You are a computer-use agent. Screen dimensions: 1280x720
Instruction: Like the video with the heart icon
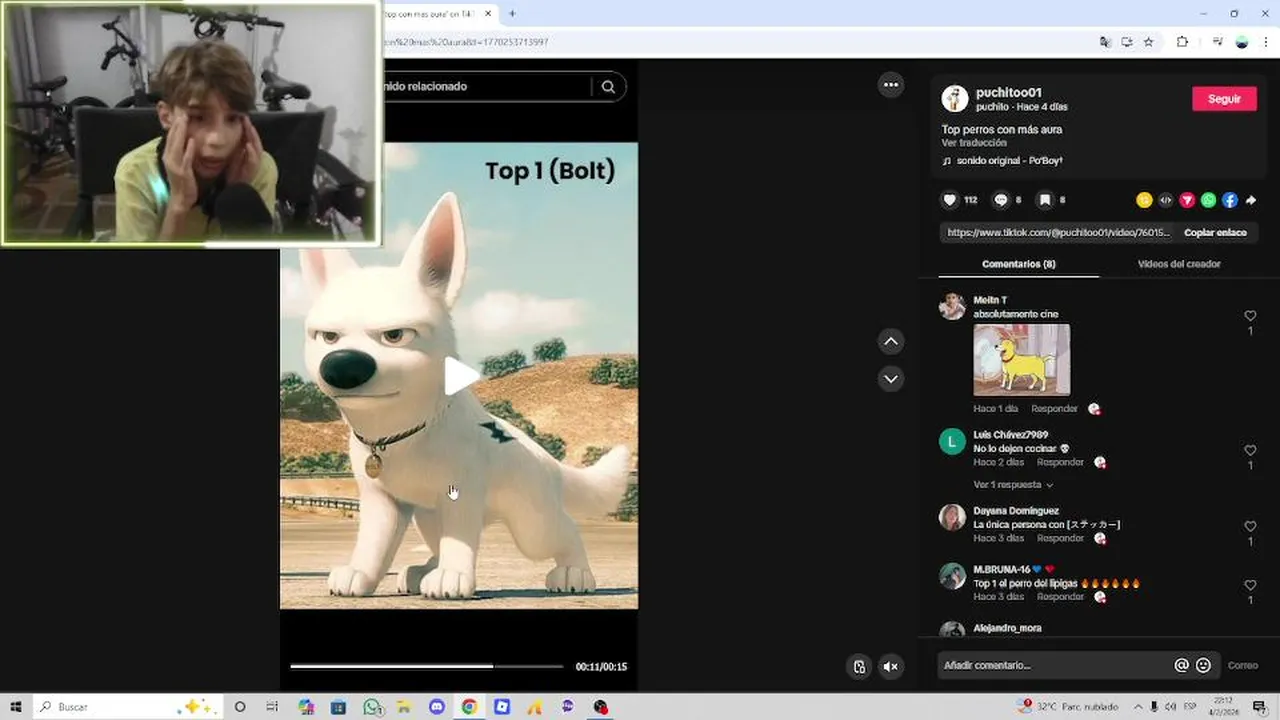point(950,200)
